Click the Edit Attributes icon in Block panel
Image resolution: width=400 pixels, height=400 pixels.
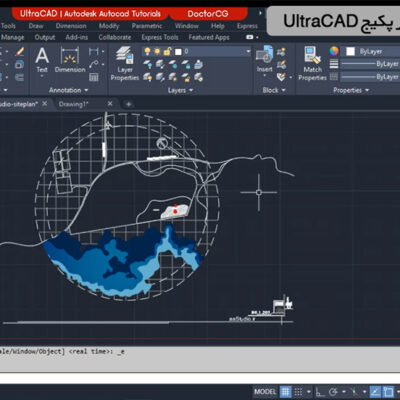click(x=282, y=77)
